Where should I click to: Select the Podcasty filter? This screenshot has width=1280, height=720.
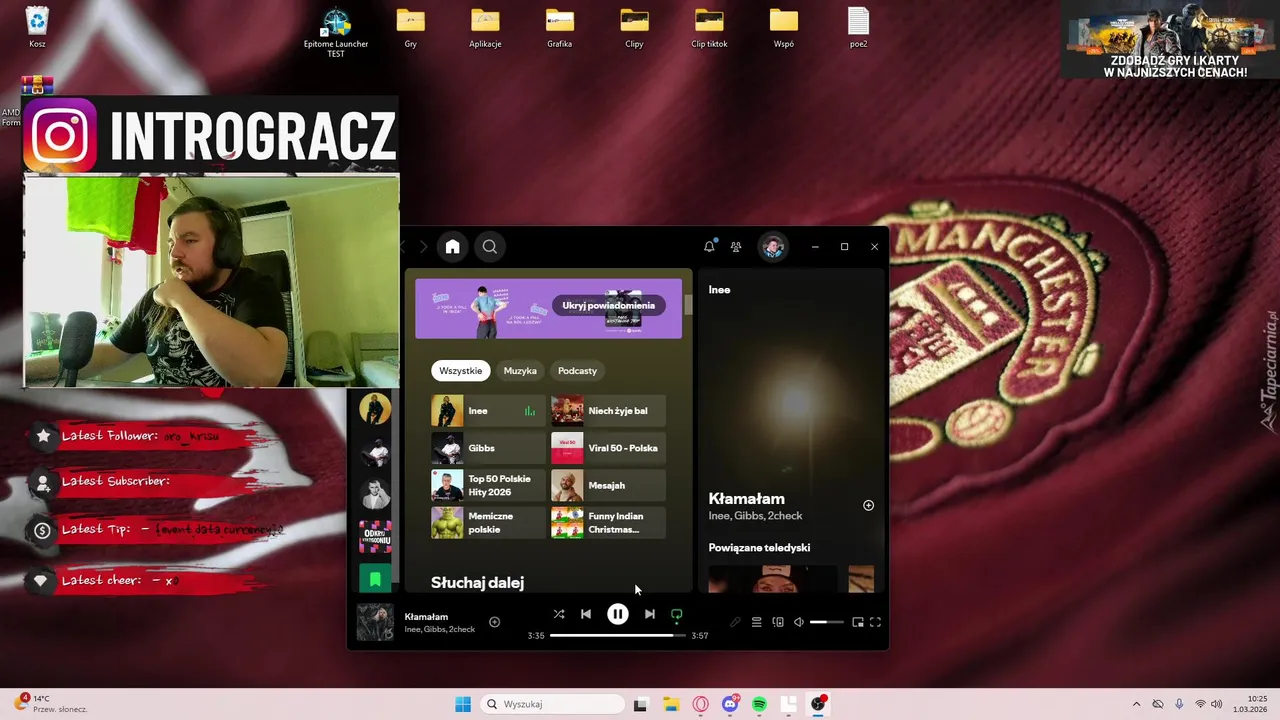577,371
